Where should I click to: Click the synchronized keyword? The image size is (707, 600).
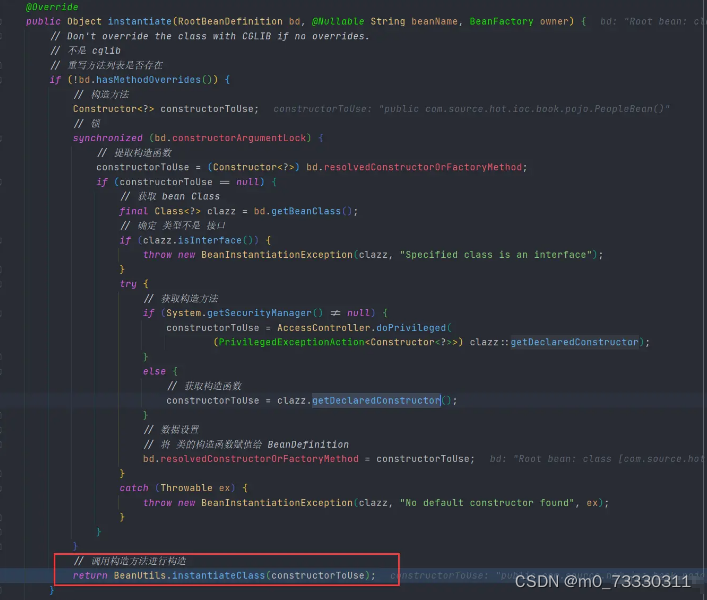108,138
